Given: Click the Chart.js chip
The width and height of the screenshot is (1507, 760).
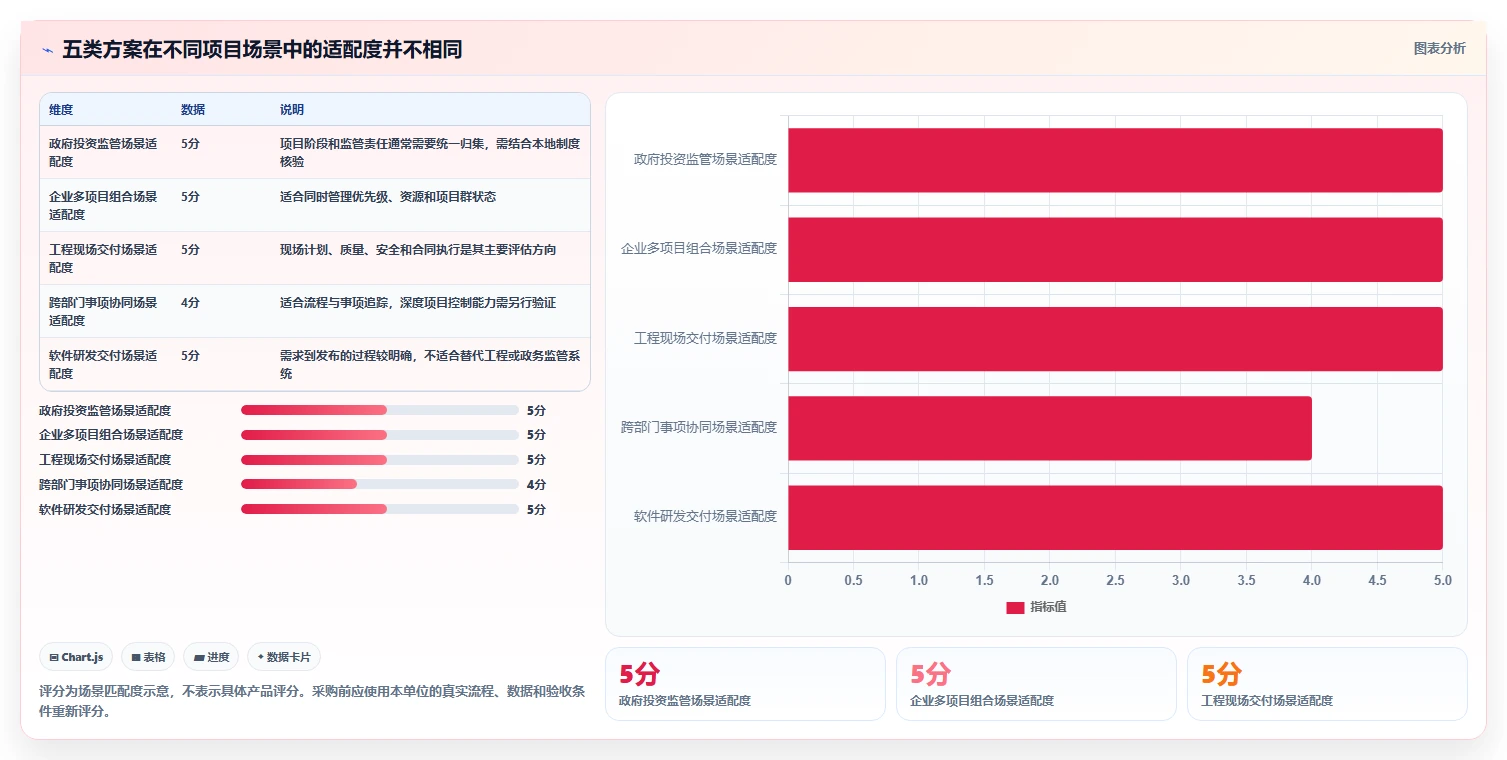Looking at the screenshot, I should 77,657.
